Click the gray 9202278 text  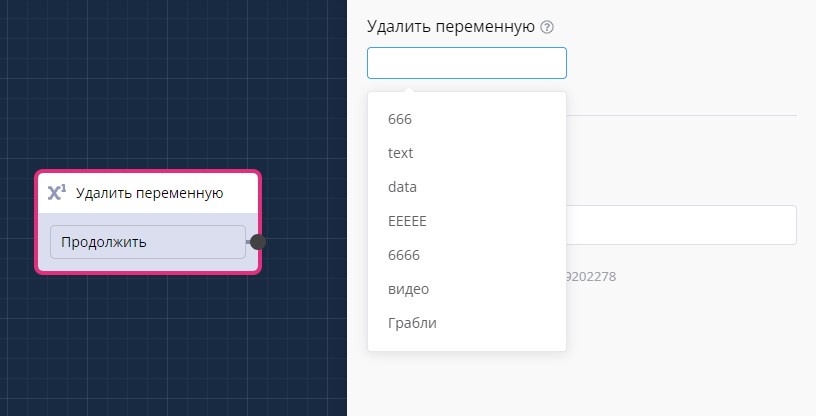pyautogui.click(x=591, y=275)
